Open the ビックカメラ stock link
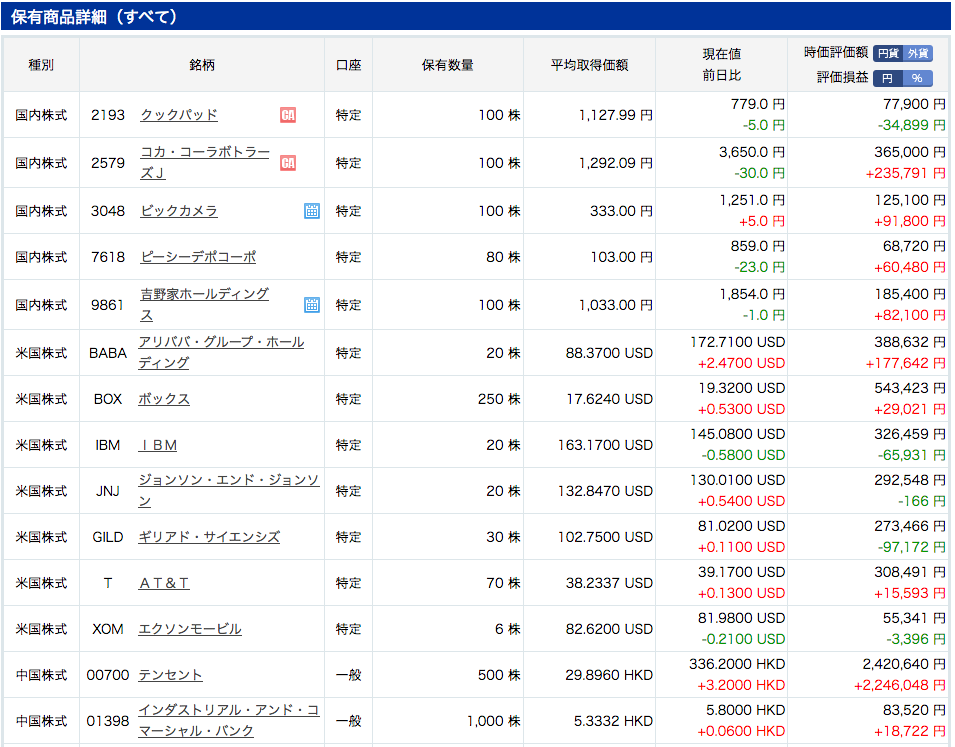The width and height of the screenshot is (955, 747). tap(179, 211)
